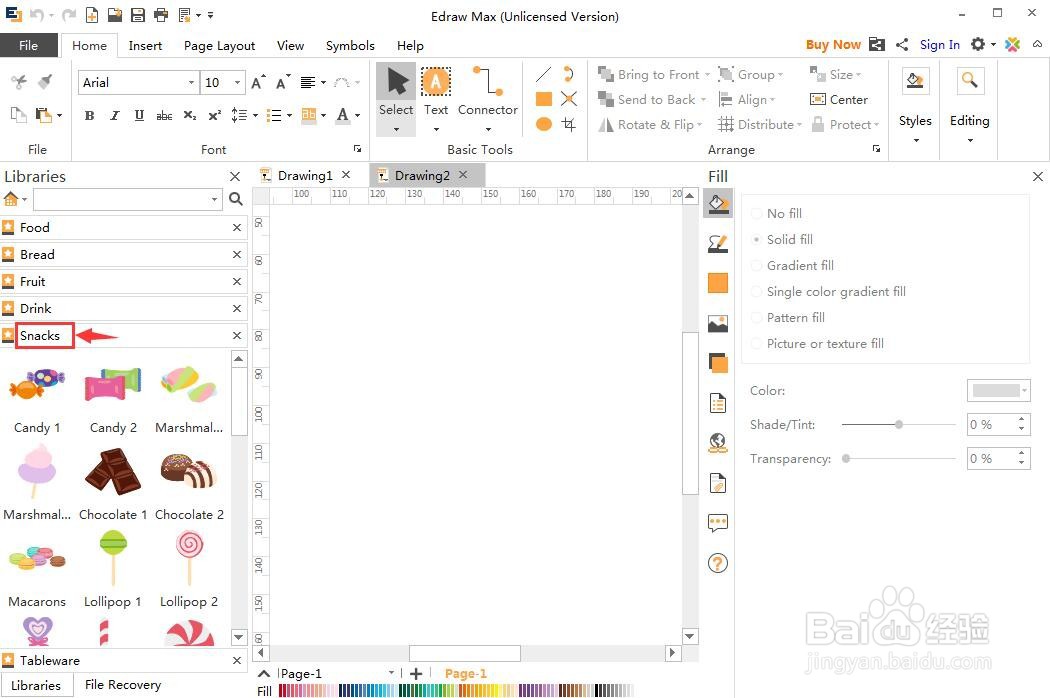Viewport: 1050px width, 698px height.
Task: Pick a color from the bottom Fill palette
Action: pyautogui.click(x=455, y=691)
